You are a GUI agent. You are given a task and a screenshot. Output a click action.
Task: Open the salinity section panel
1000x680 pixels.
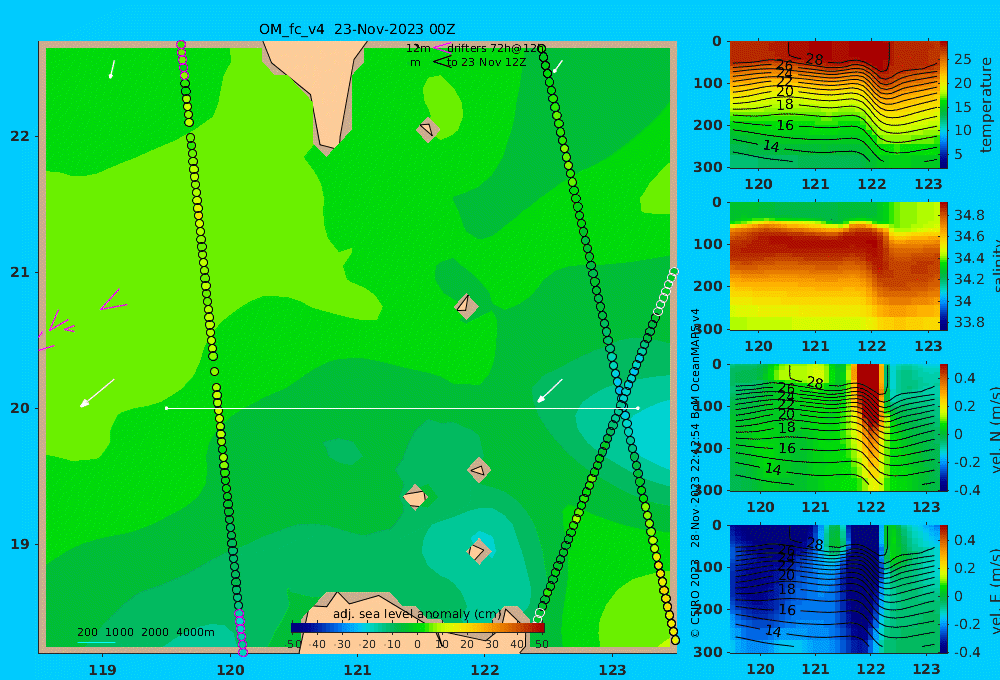pos(834,266)
